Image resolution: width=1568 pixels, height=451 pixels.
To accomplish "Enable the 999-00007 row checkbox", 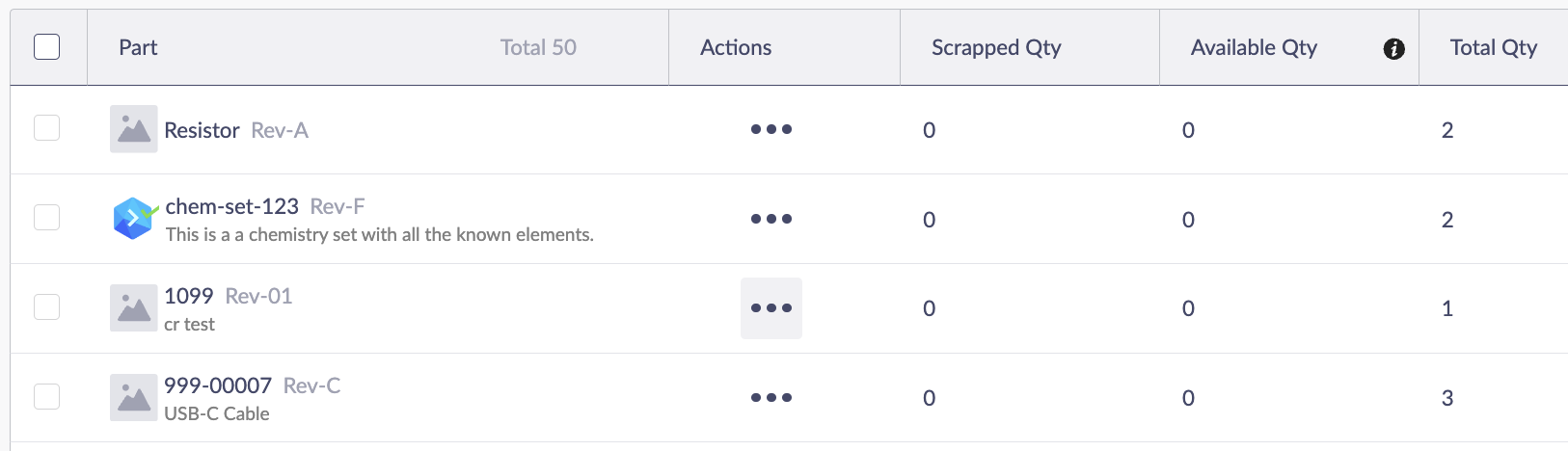I will point(46,396).
